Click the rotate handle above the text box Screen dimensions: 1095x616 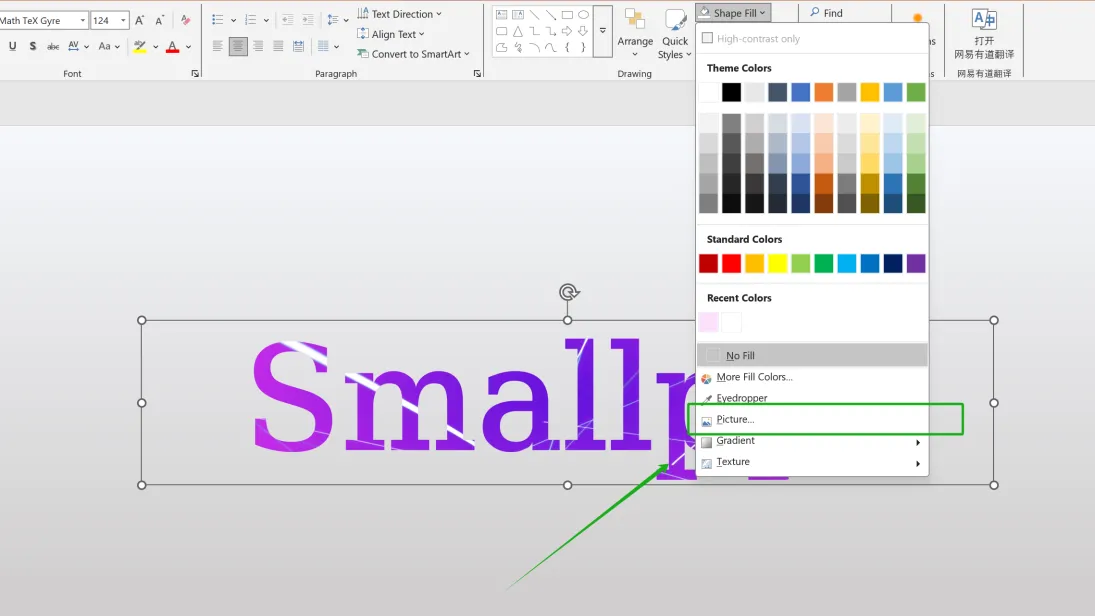point(568,292)
